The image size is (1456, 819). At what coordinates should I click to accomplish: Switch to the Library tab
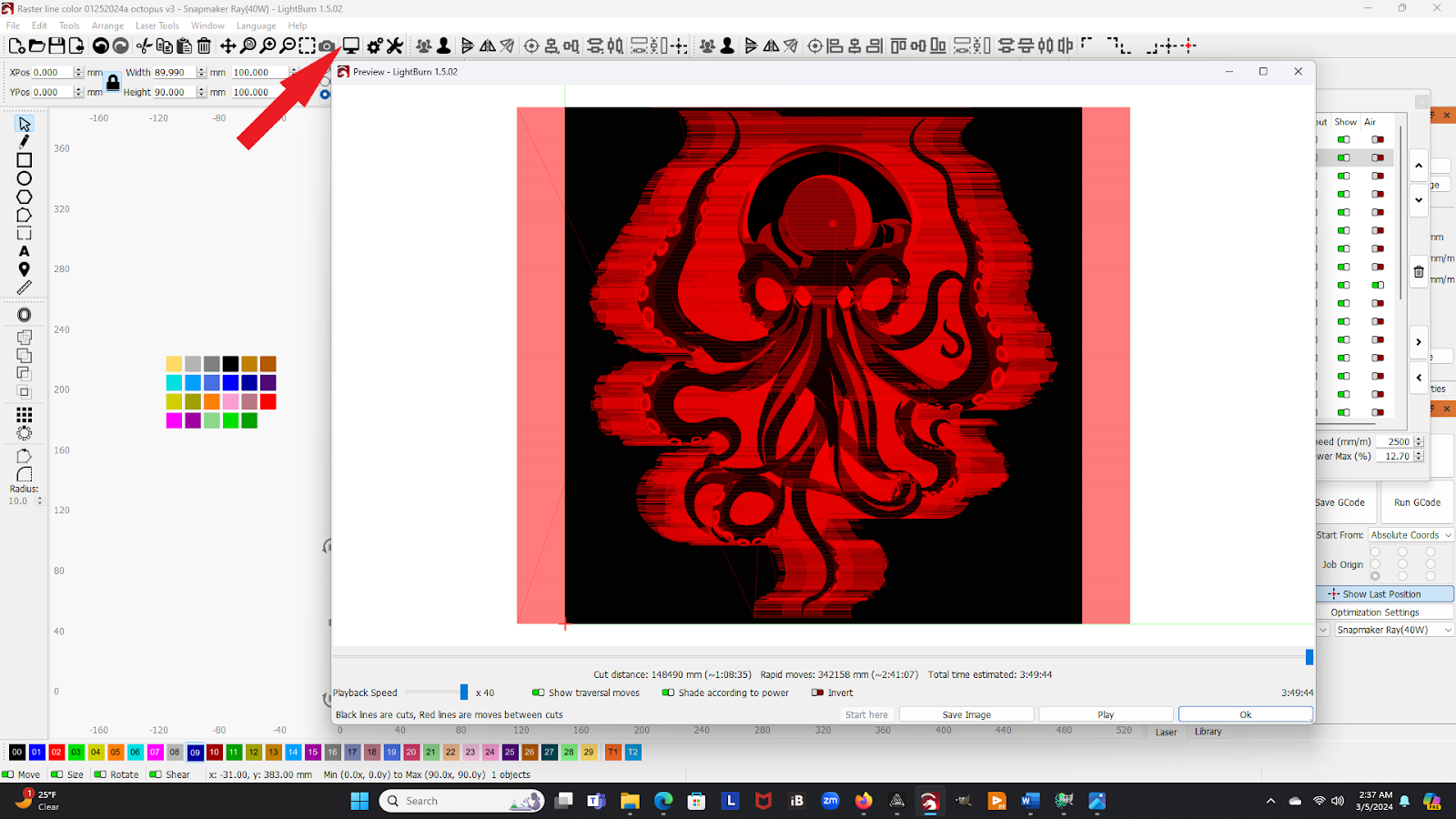[x=1208, y=732]
